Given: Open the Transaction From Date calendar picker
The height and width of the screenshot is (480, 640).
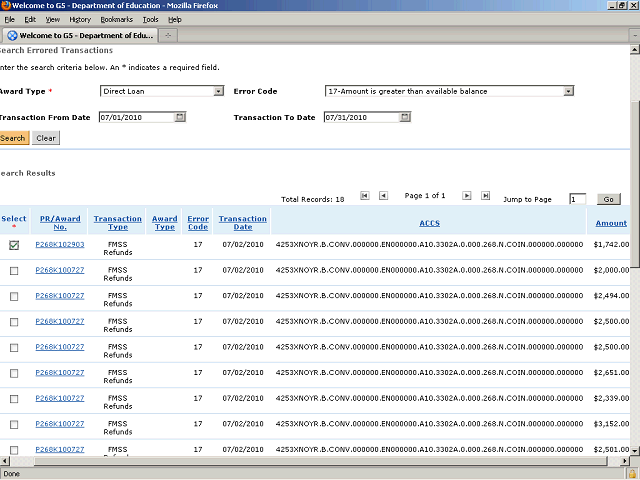Looking at the screenshot, I should click(x=180, y=117).
